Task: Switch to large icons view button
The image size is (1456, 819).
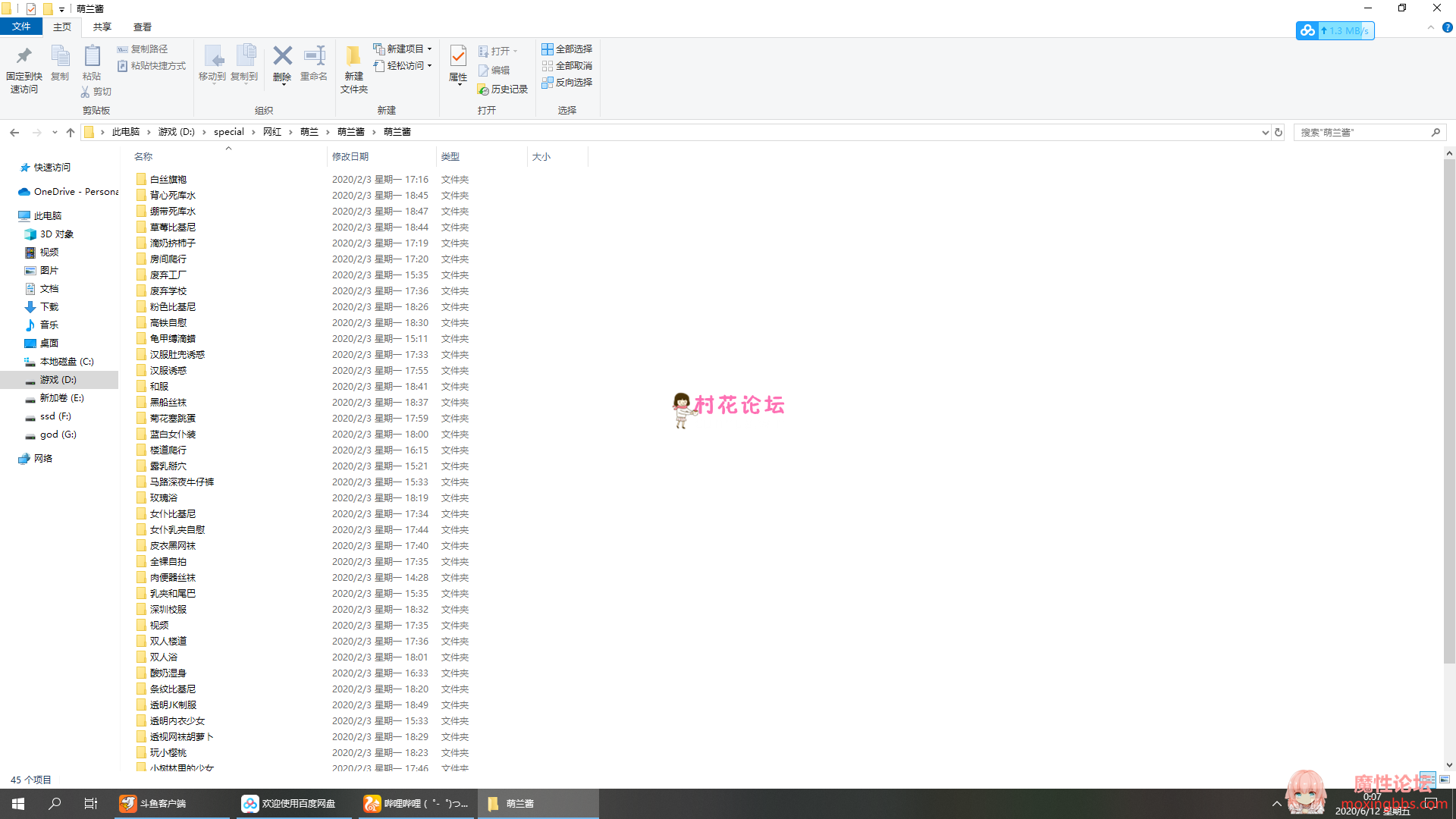Action: point(1445,780)
